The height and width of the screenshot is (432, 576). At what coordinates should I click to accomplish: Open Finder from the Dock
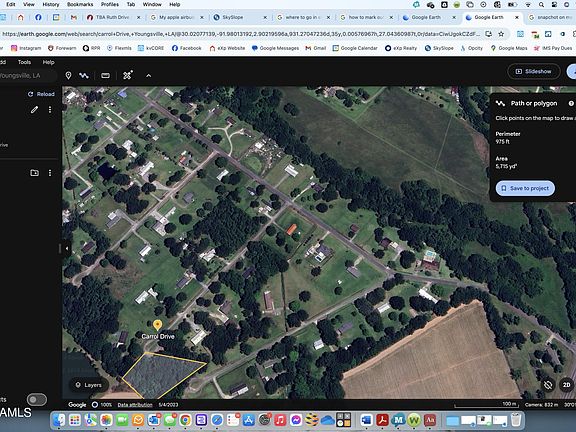pos(59,420)
